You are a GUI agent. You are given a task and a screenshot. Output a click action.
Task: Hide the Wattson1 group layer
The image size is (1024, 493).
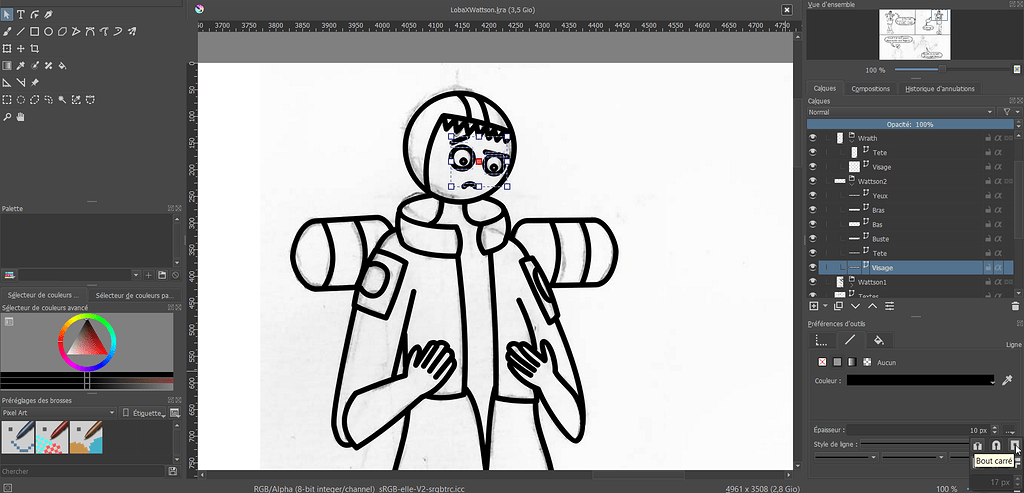(x=812, y=282)
